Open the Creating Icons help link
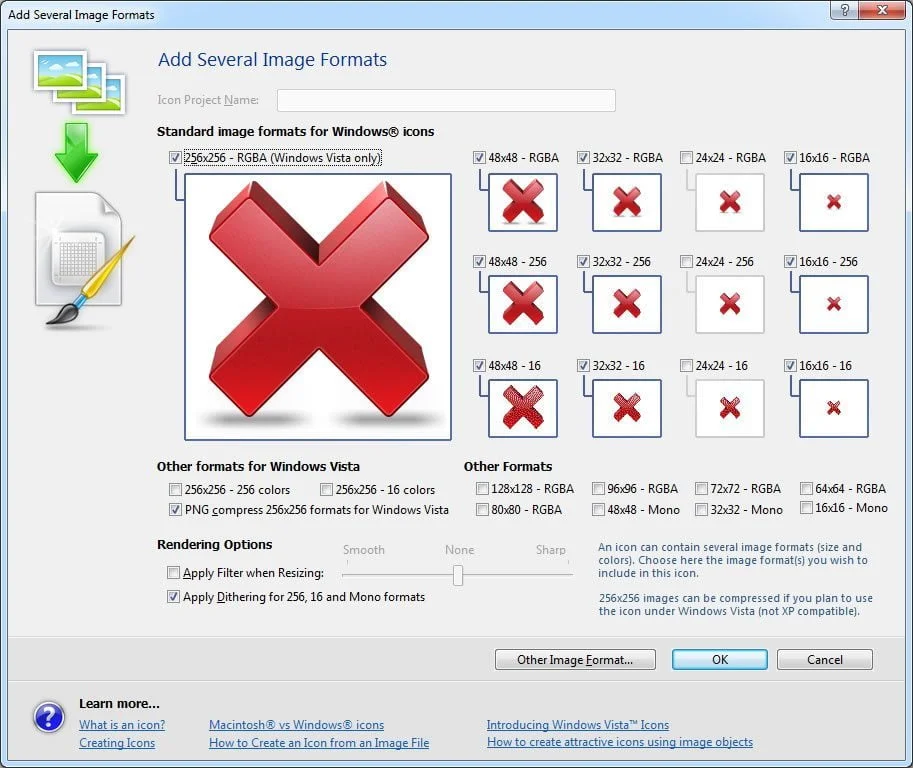This screenshot has width=913, height=768. (117, 743)
